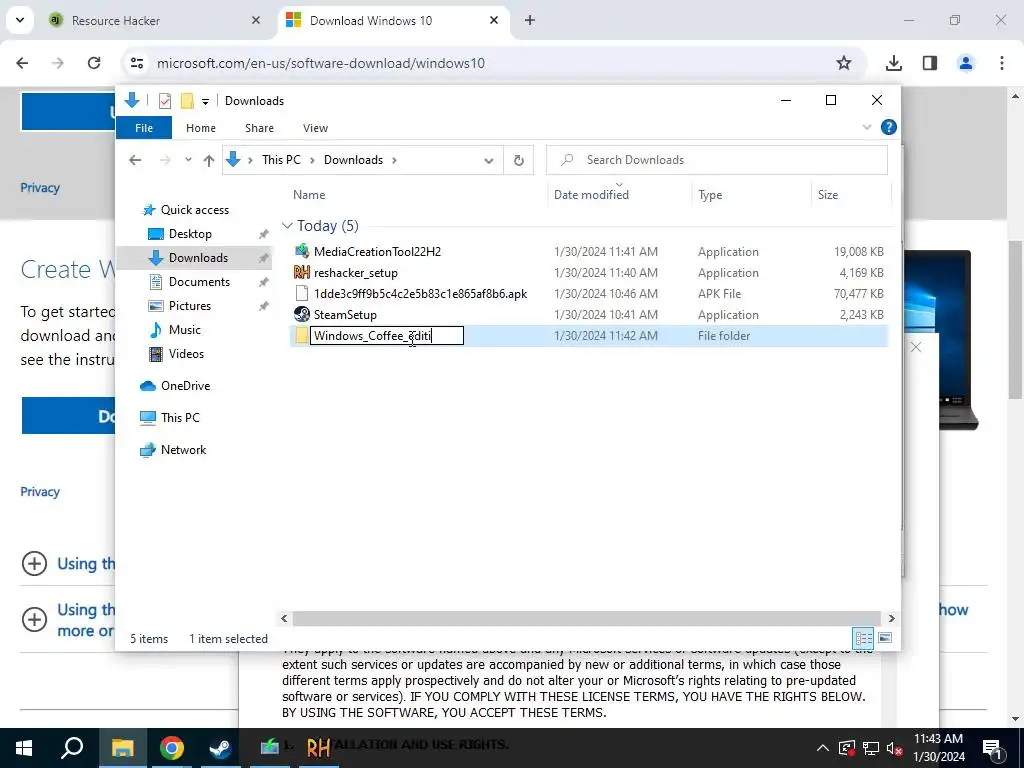This screenshot has height=768, width=1024.
Task: Open the View ribbon tab
Action: point(315,128)
